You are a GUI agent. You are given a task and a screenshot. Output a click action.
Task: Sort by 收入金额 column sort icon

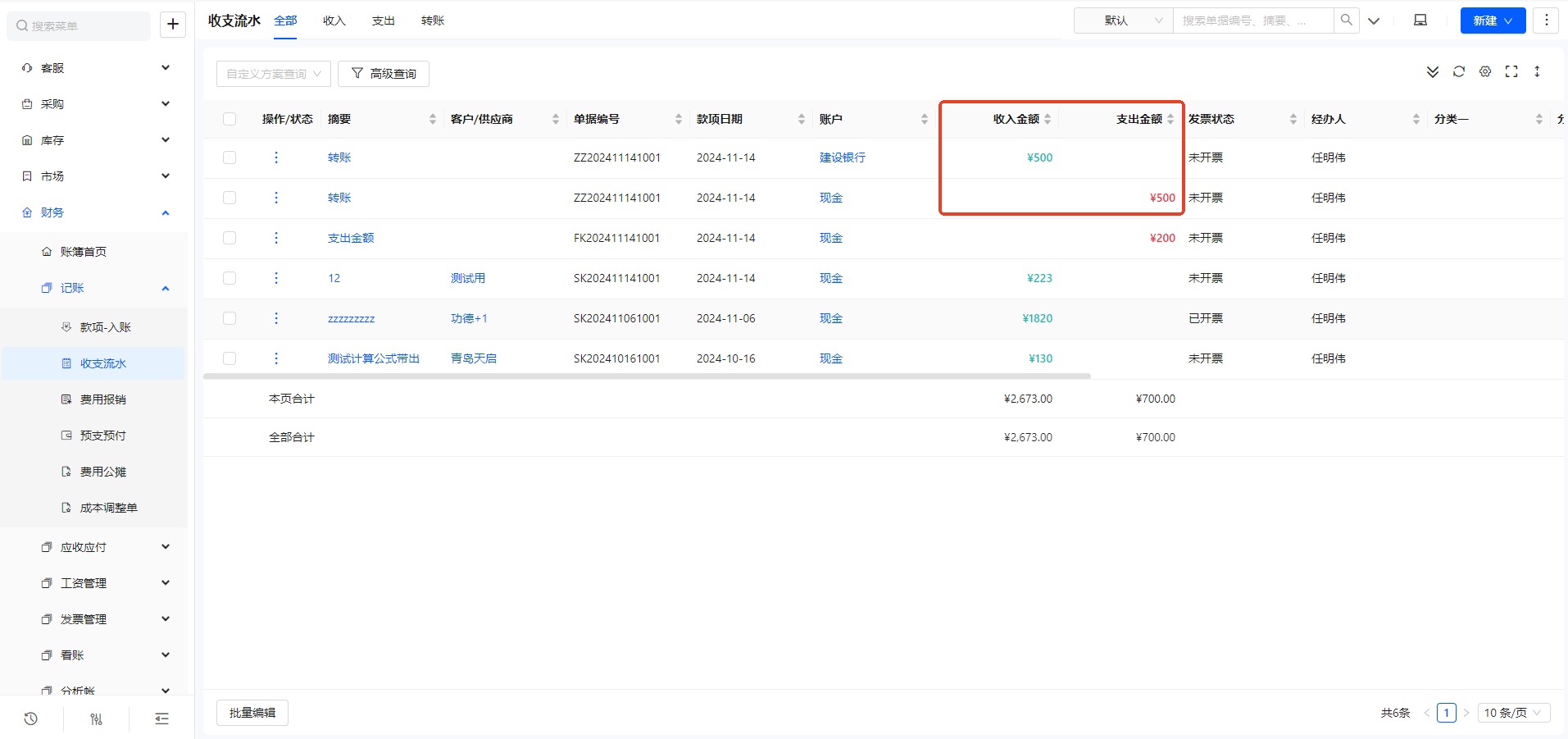(1048, 119)
